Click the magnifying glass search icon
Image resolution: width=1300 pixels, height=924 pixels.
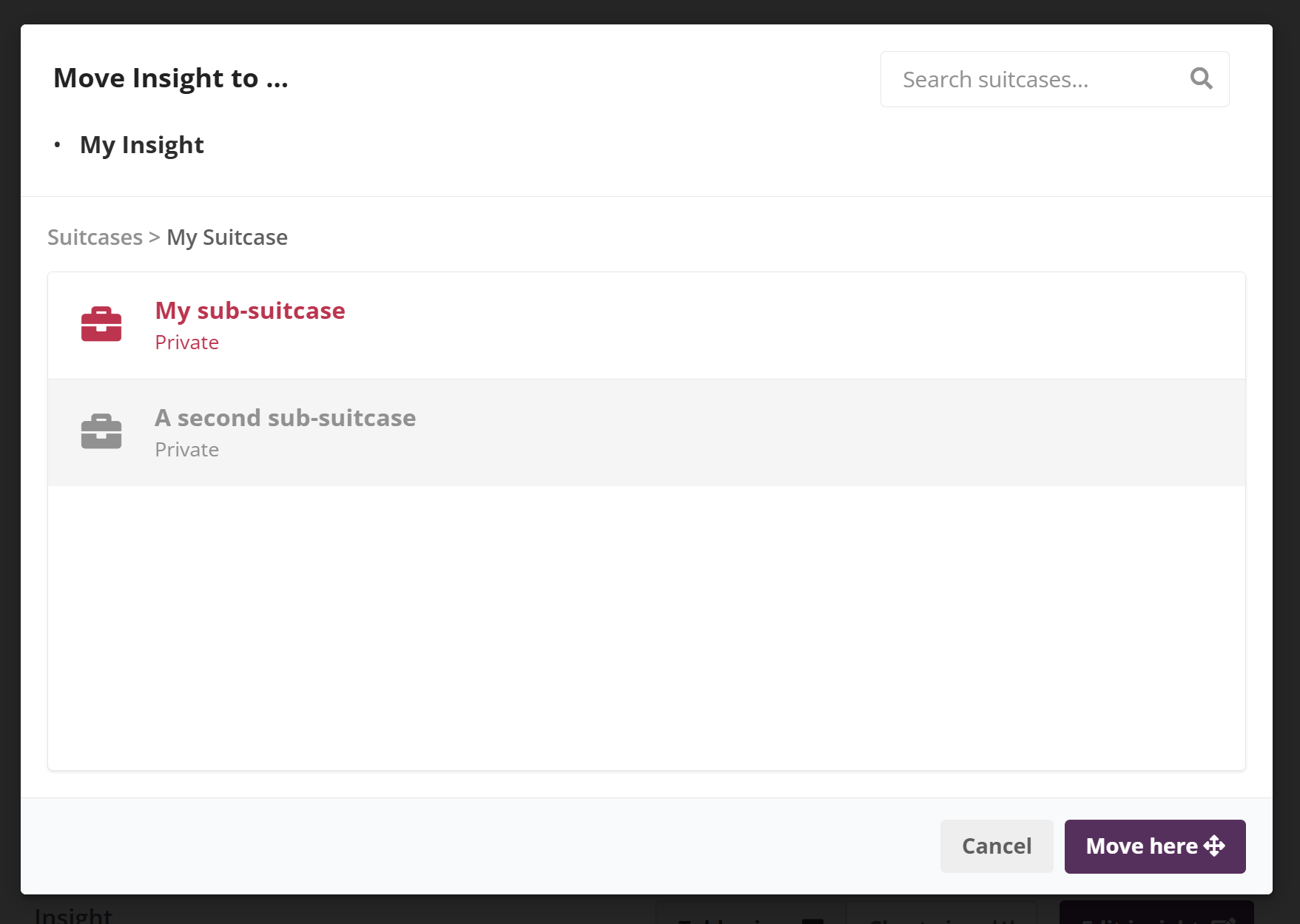click(x=1201, y=78)
